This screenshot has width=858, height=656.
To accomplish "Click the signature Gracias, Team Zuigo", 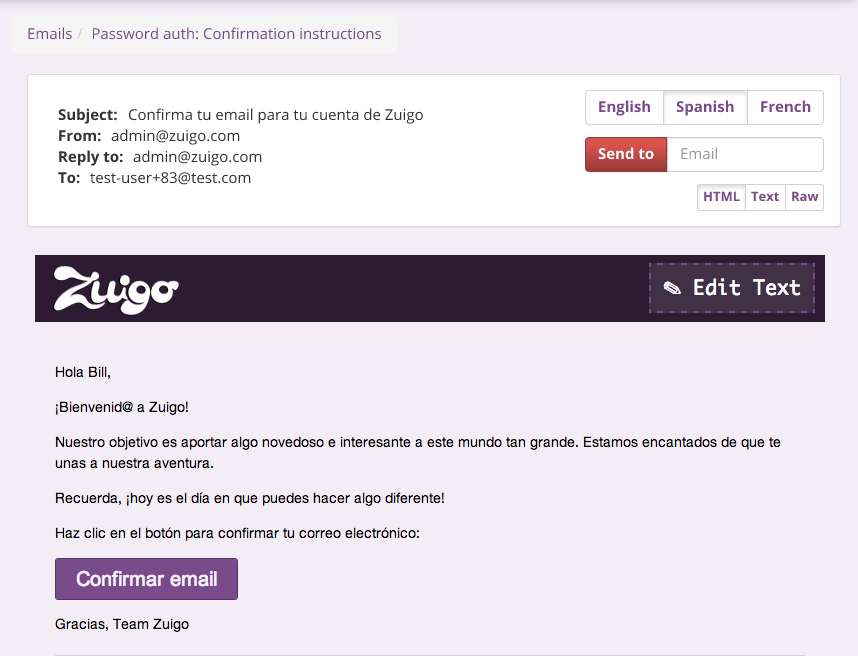I will click(121, 624).
